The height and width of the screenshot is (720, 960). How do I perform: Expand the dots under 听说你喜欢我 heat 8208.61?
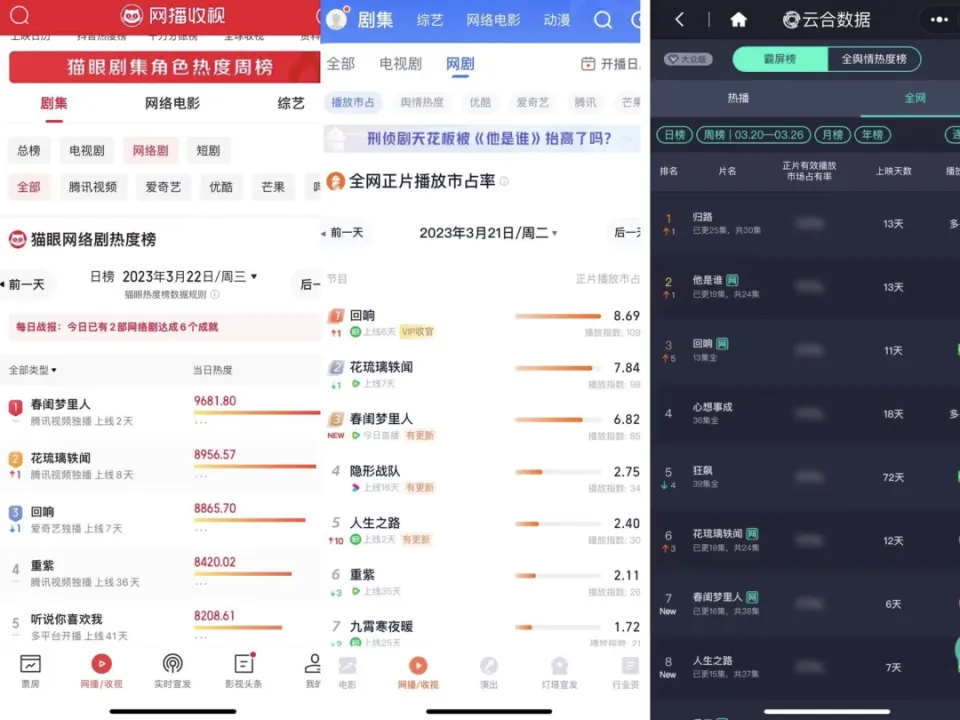pyautogui.click(x=200, y=637)
